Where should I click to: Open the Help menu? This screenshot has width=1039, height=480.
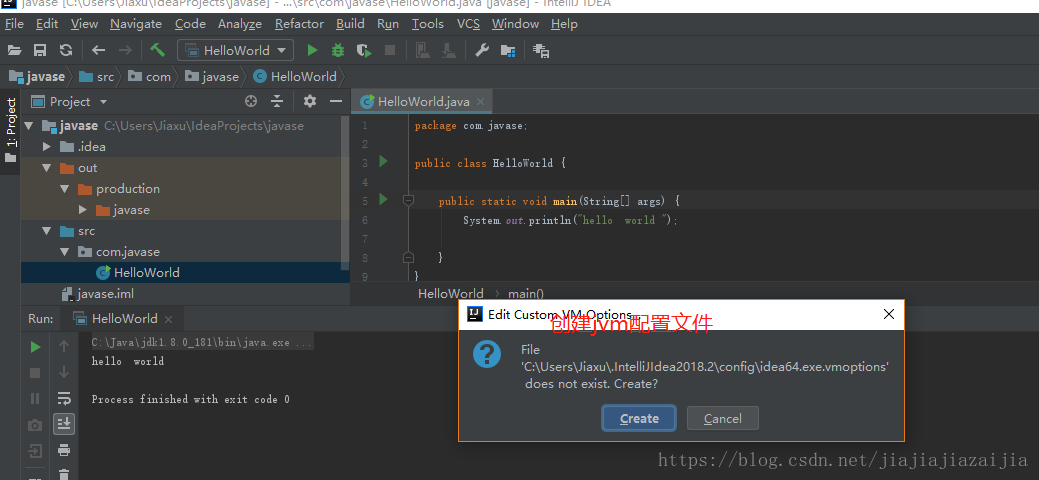tap(564, 24)
